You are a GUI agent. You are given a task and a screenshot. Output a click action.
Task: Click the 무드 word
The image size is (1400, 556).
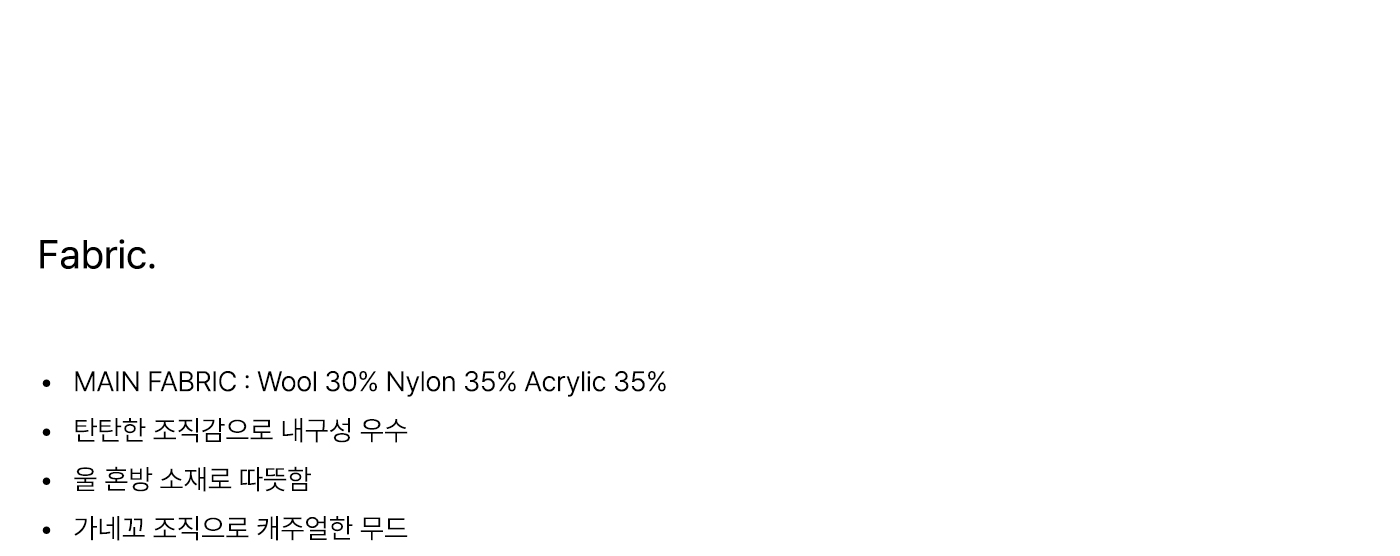point(384,527)
